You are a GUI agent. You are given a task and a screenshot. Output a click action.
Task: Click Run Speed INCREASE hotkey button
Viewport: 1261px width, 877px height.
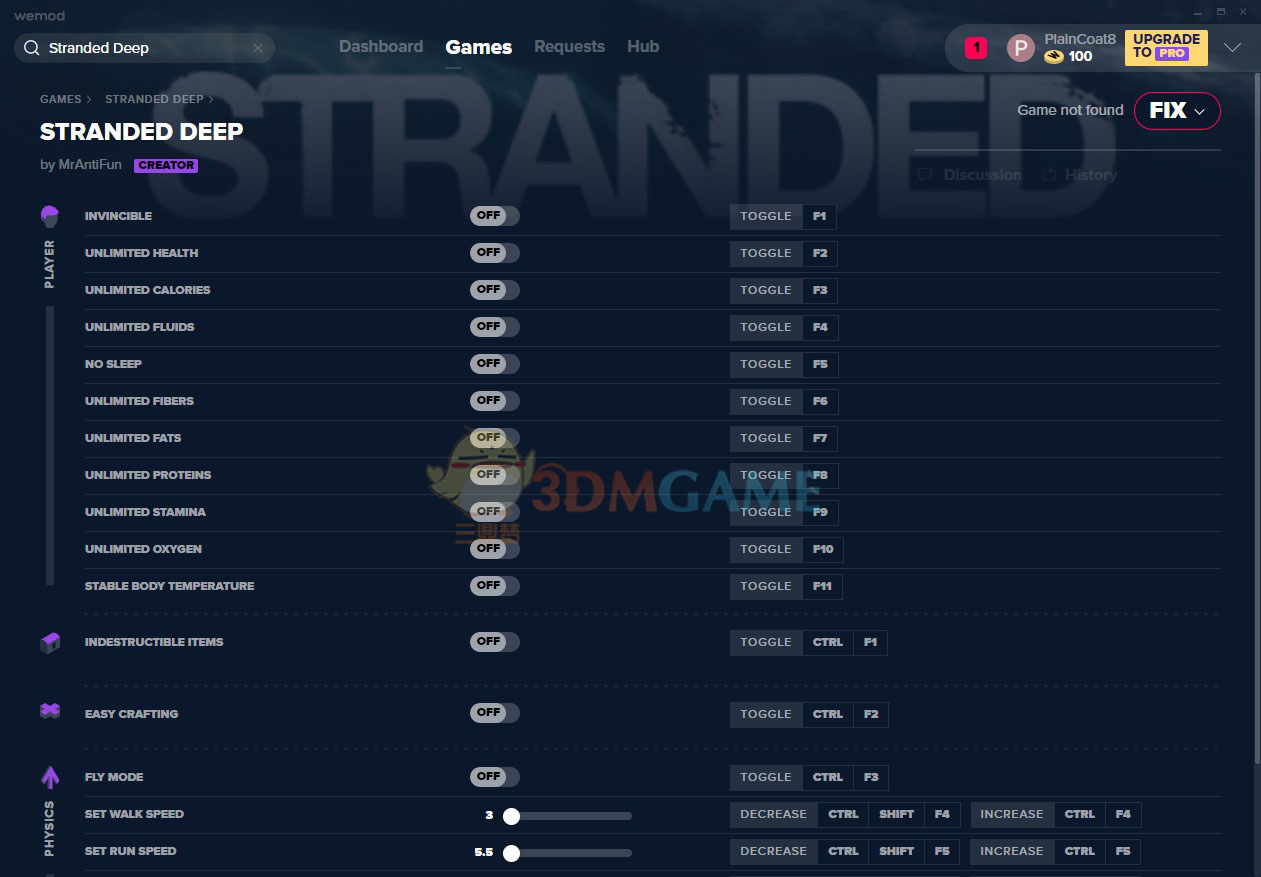pyautogui.click(x=1011, y=851)
